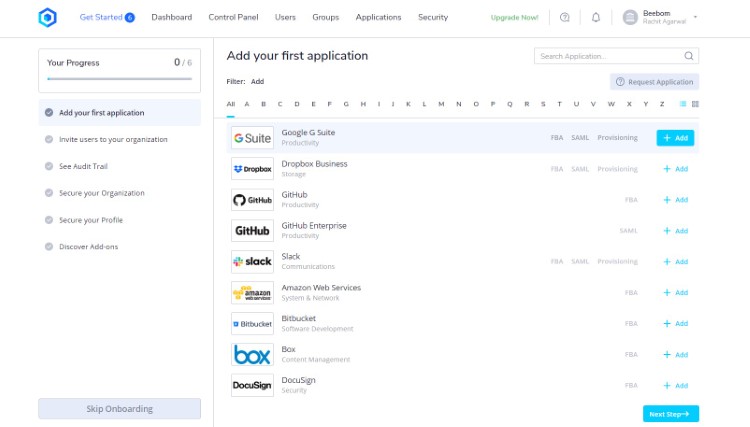Viewport: 750px width, 427px height.
Task: Add Amazon Web Services application
Action: point(675,293)
